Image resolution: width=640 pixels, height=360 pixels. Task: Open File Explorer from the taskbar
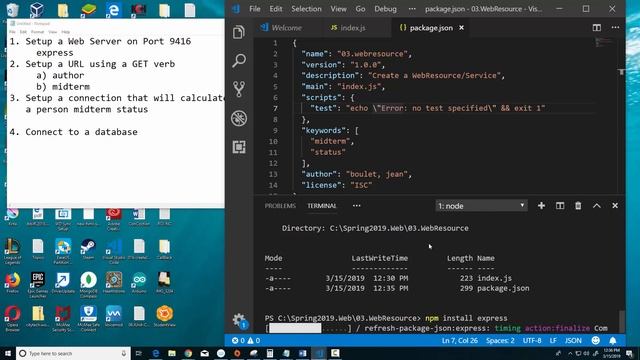click(172, 353)
